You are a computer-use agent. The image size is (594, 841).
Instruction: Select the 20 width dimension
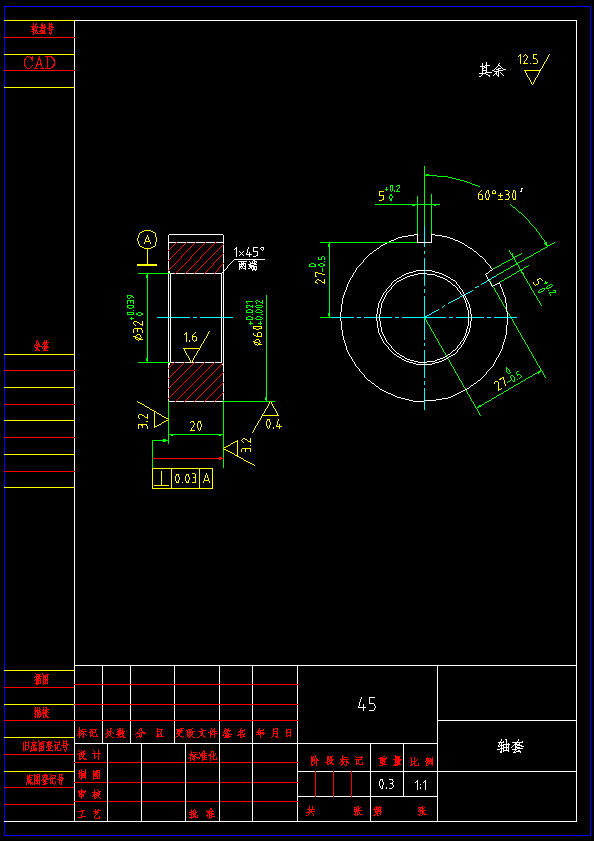(x=196, y=426)
